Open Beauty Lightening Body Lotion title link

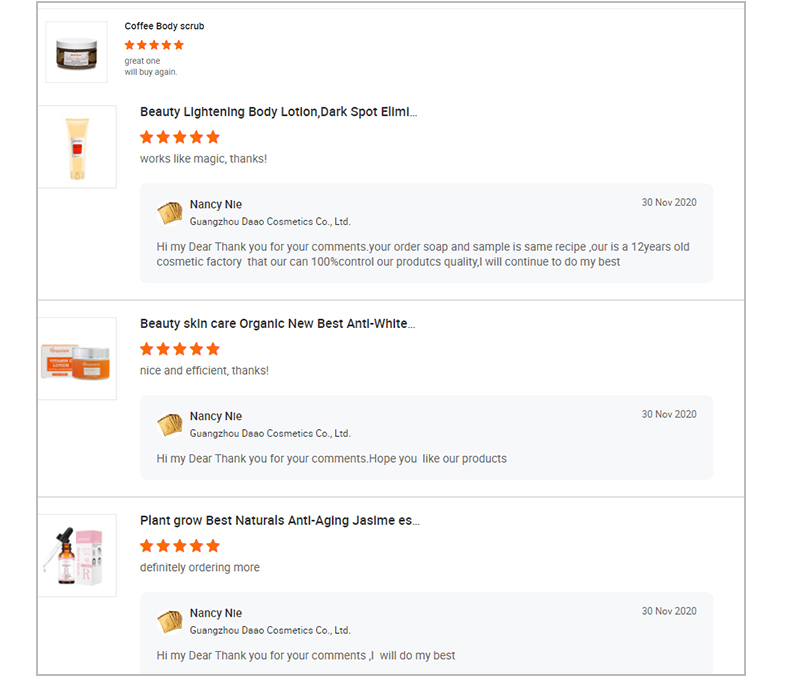279,112
